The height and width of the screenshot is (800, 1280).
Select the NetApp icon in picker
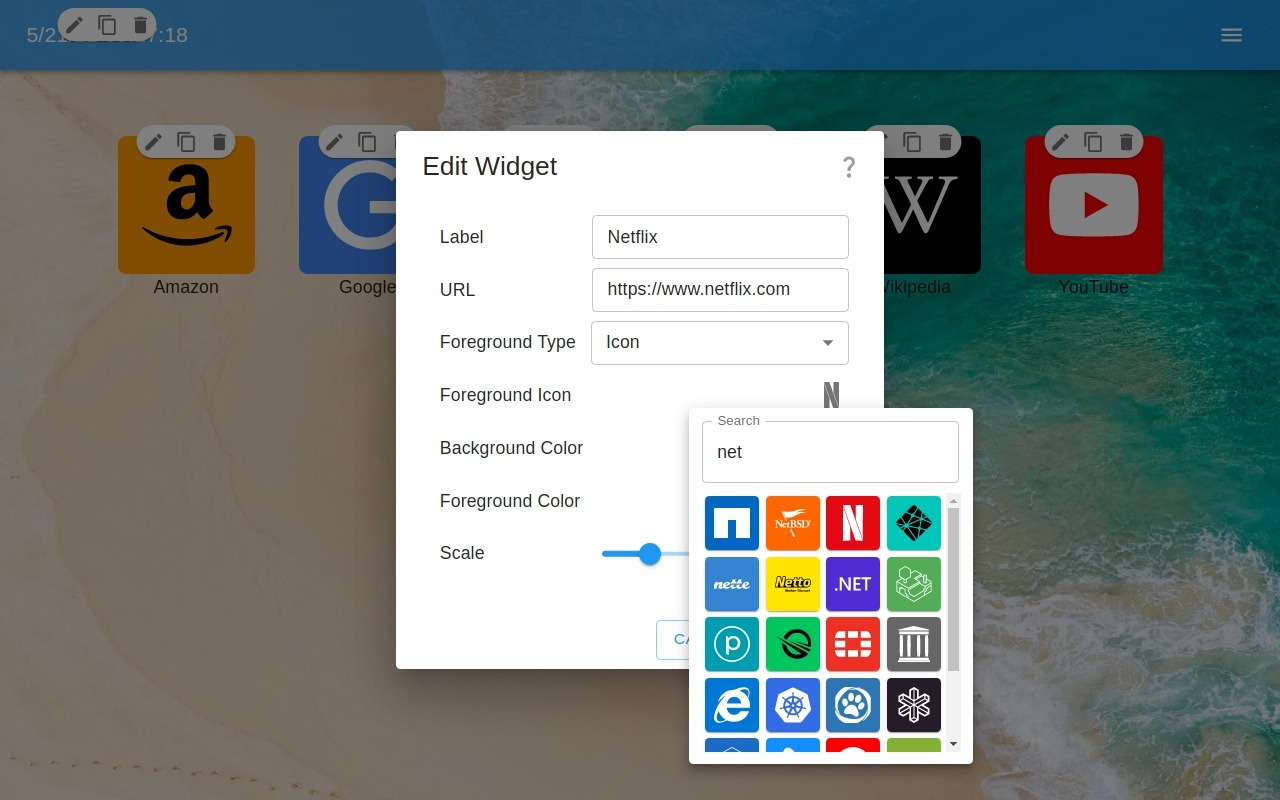point(732,523)
